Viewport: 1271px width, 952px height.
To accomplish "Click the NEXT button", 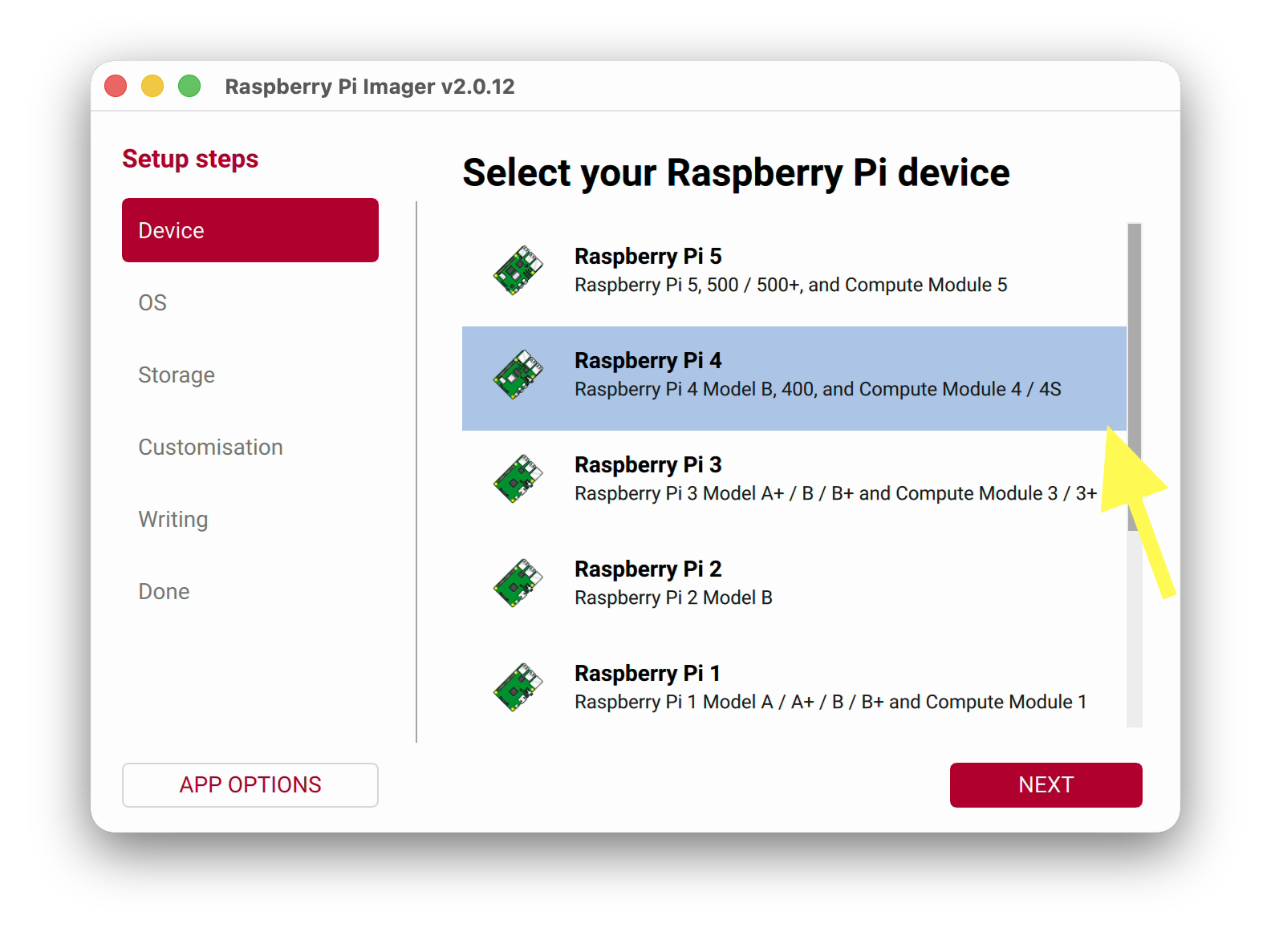I will [x=1046, y=784].
